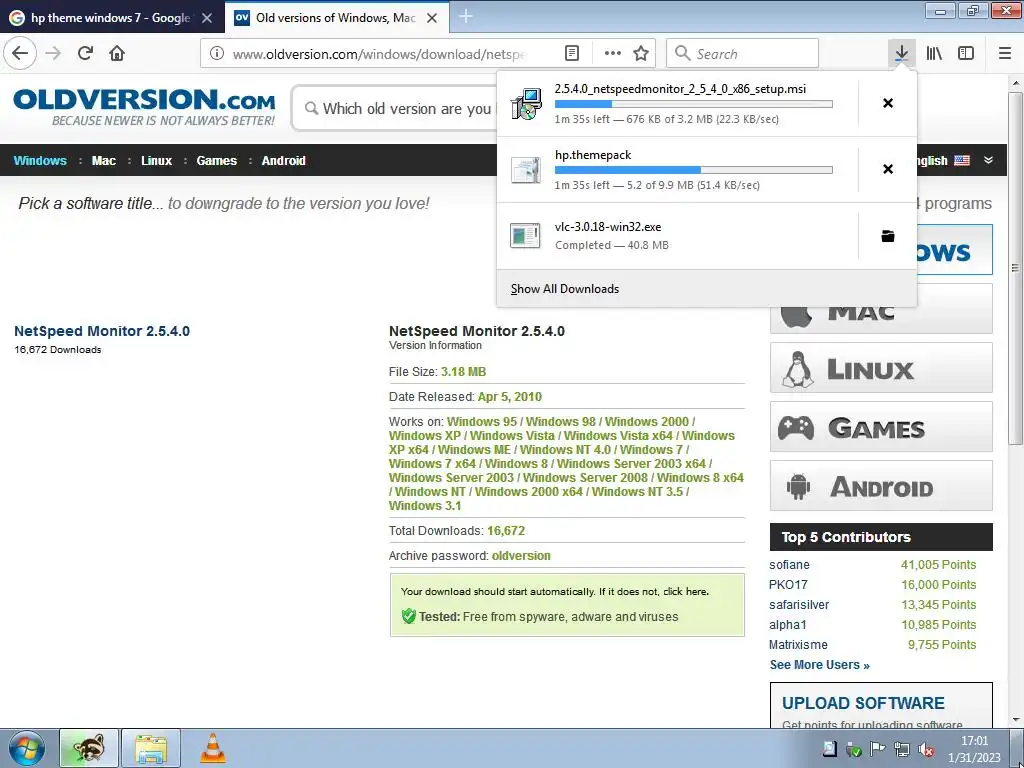1024x768 pixels.
Task: Click UPLOAD SOFTWARE heading
Action: (x=863, y=703)
